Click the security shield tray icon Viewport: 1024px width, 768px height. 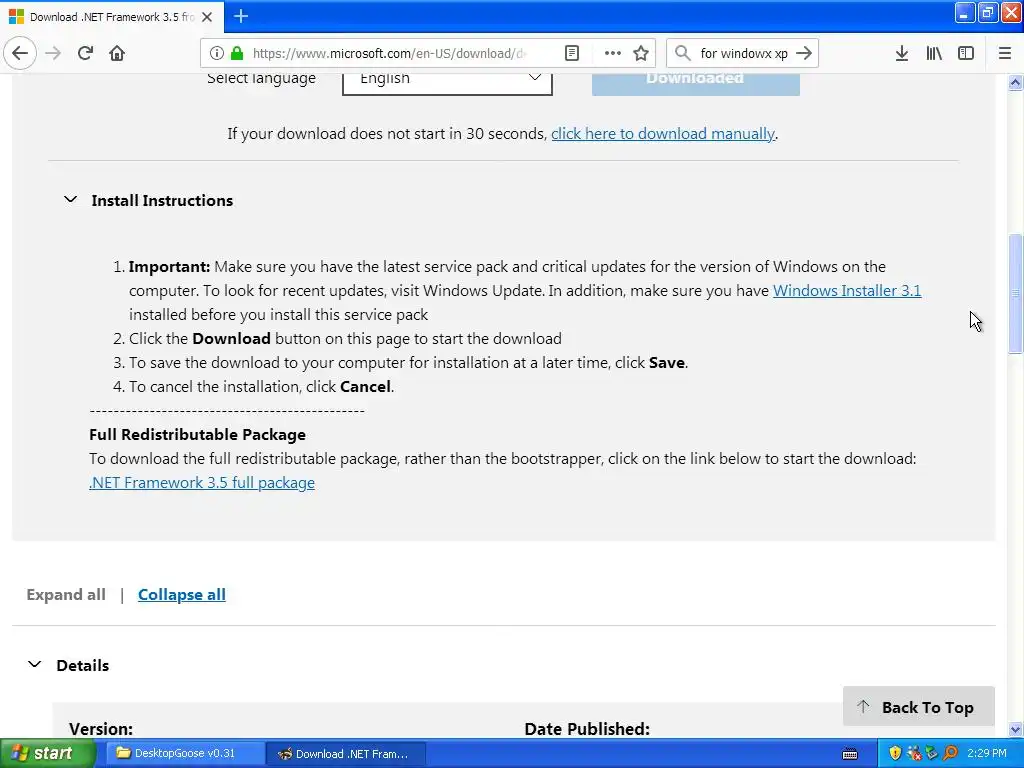click(x=895, y=754)
